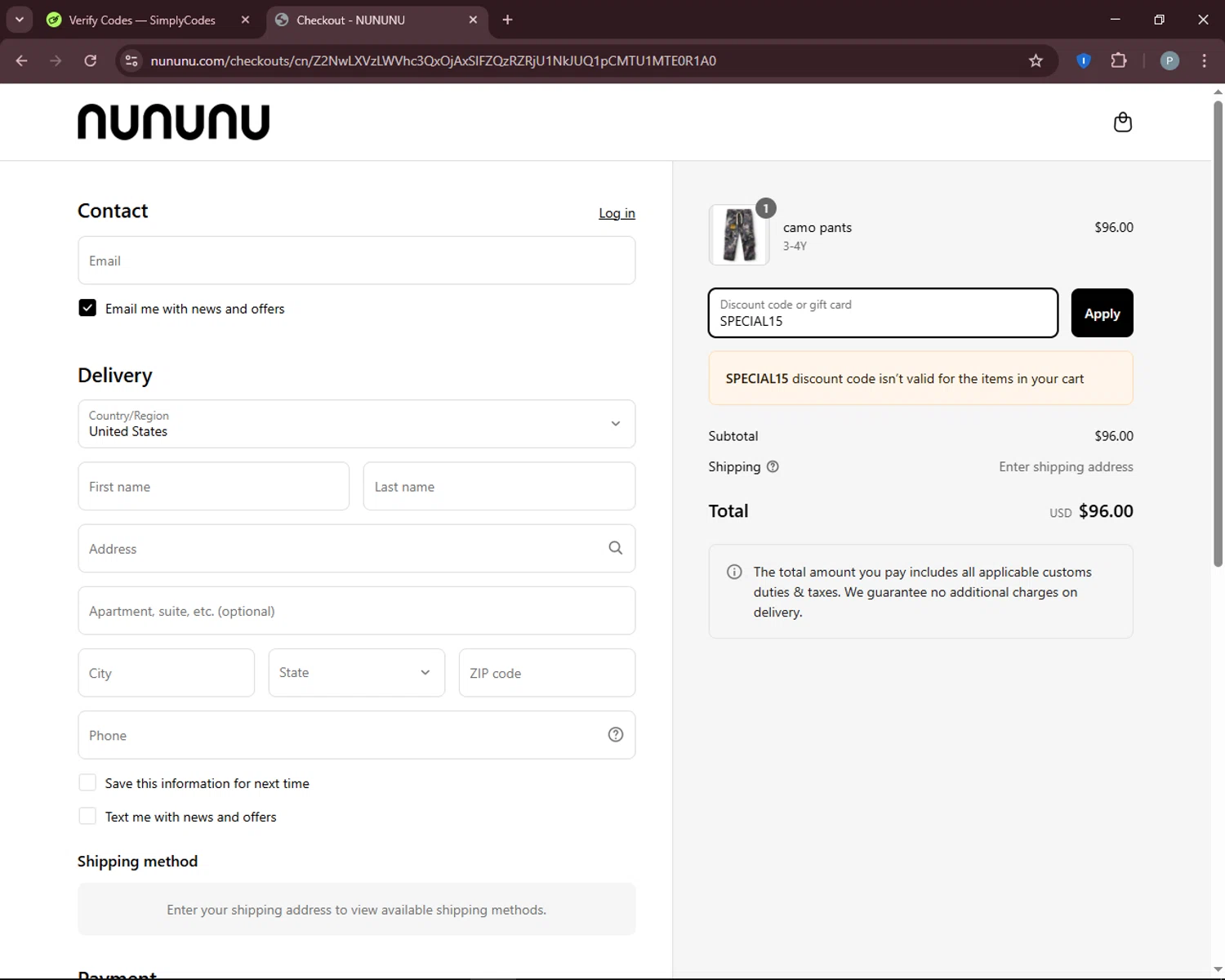The image size is (1225, 980).
Task: Click the camo pants item name
Action: [x=817, y=228]
